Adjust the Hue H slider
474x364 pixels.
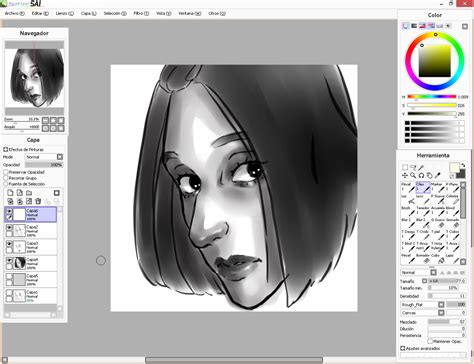(432, 97)
